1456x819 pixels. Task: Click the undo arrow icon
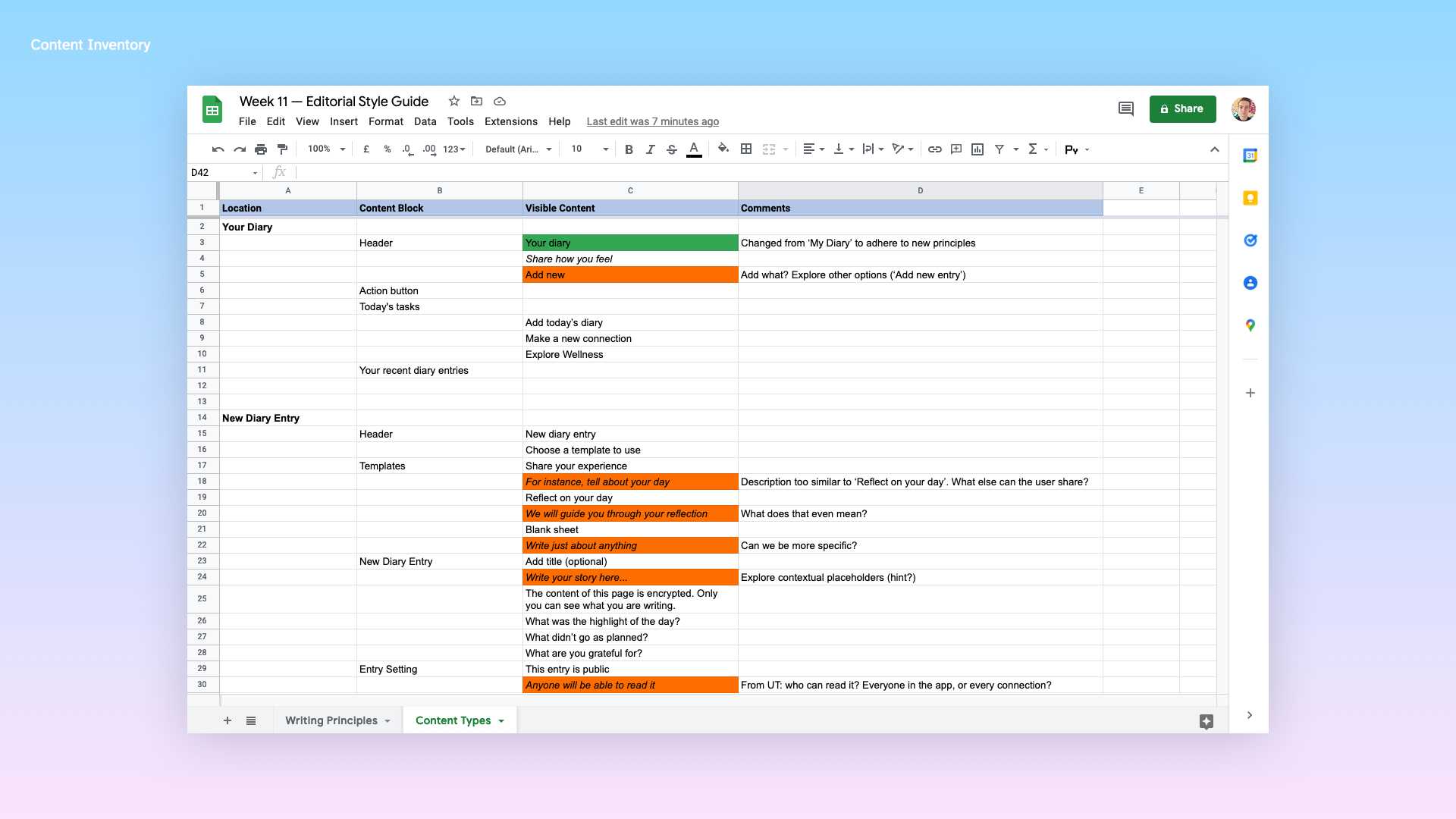[x=218, y=149]
